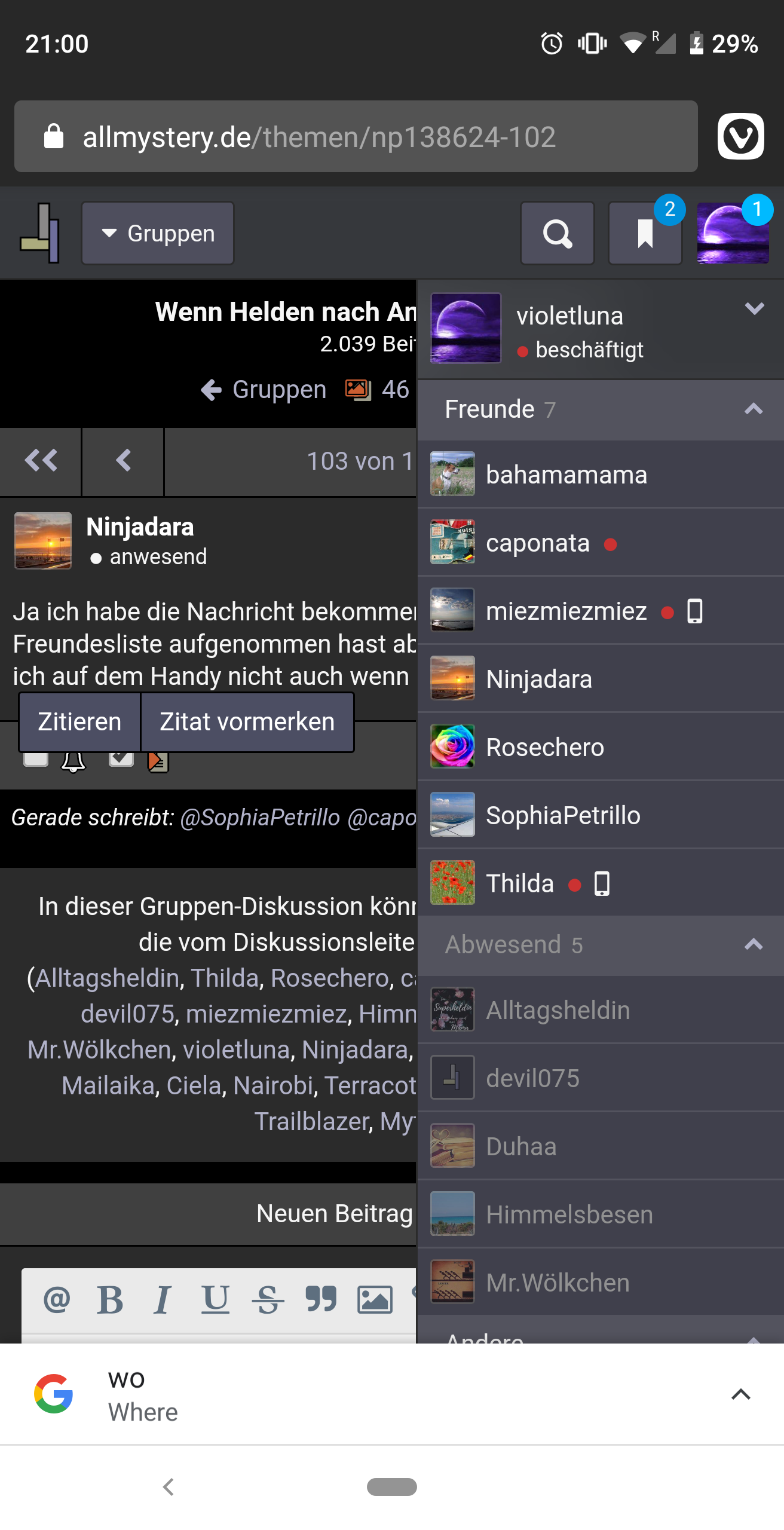The width and height of the screenshot is (784, 1530).
Task: Apply strikethrough formatting in editor
Action: 268,1299
